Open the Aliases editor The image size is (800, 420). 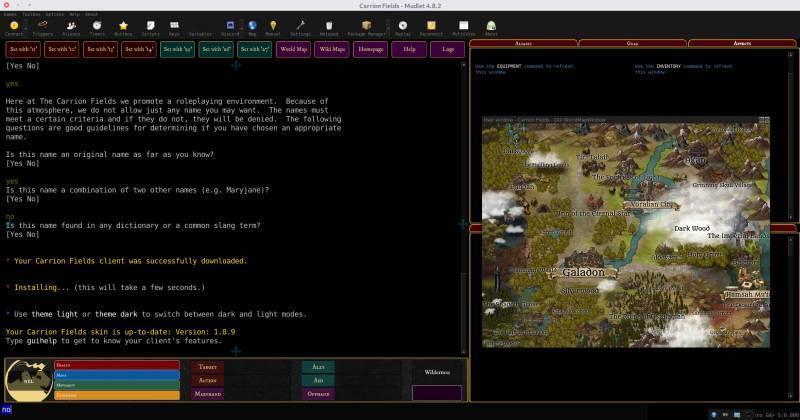71,27
